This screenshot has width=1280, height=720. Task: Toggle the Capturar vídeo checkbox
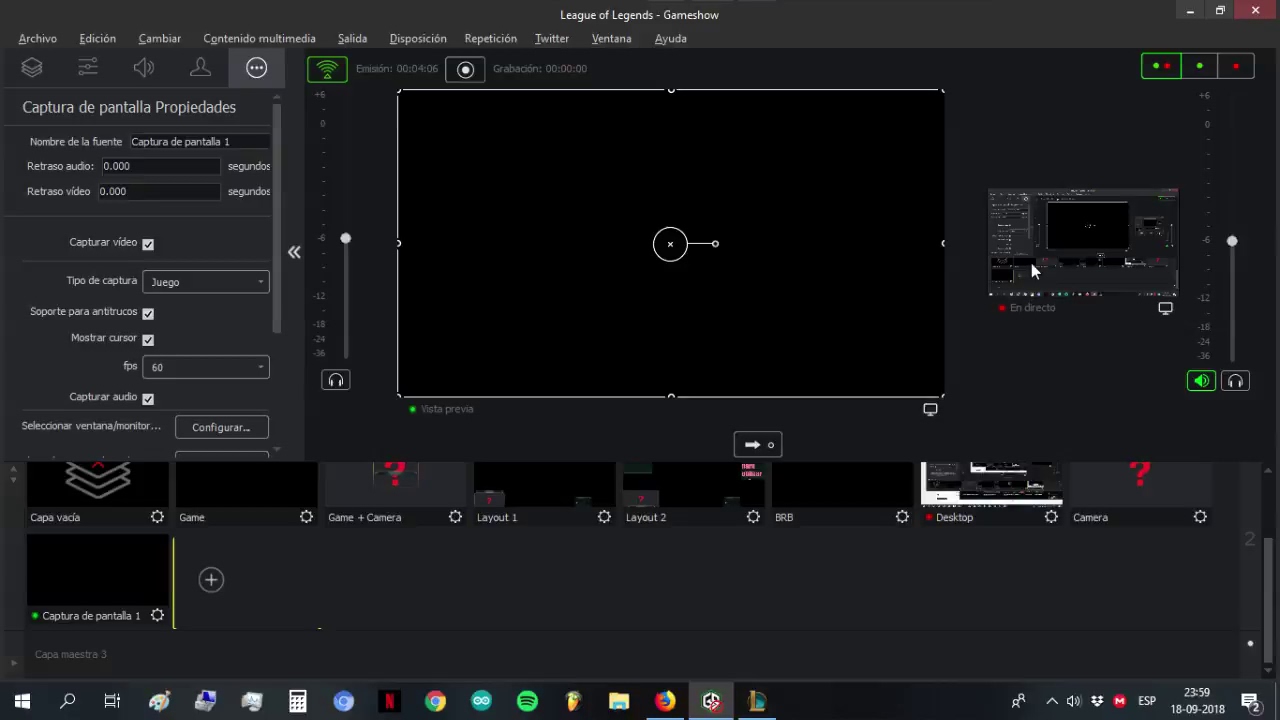148,244
